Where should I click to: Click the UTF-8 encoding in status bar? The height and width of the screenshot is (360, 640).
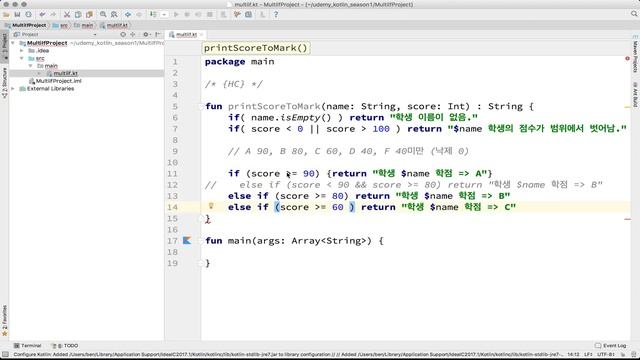point(605,354)
